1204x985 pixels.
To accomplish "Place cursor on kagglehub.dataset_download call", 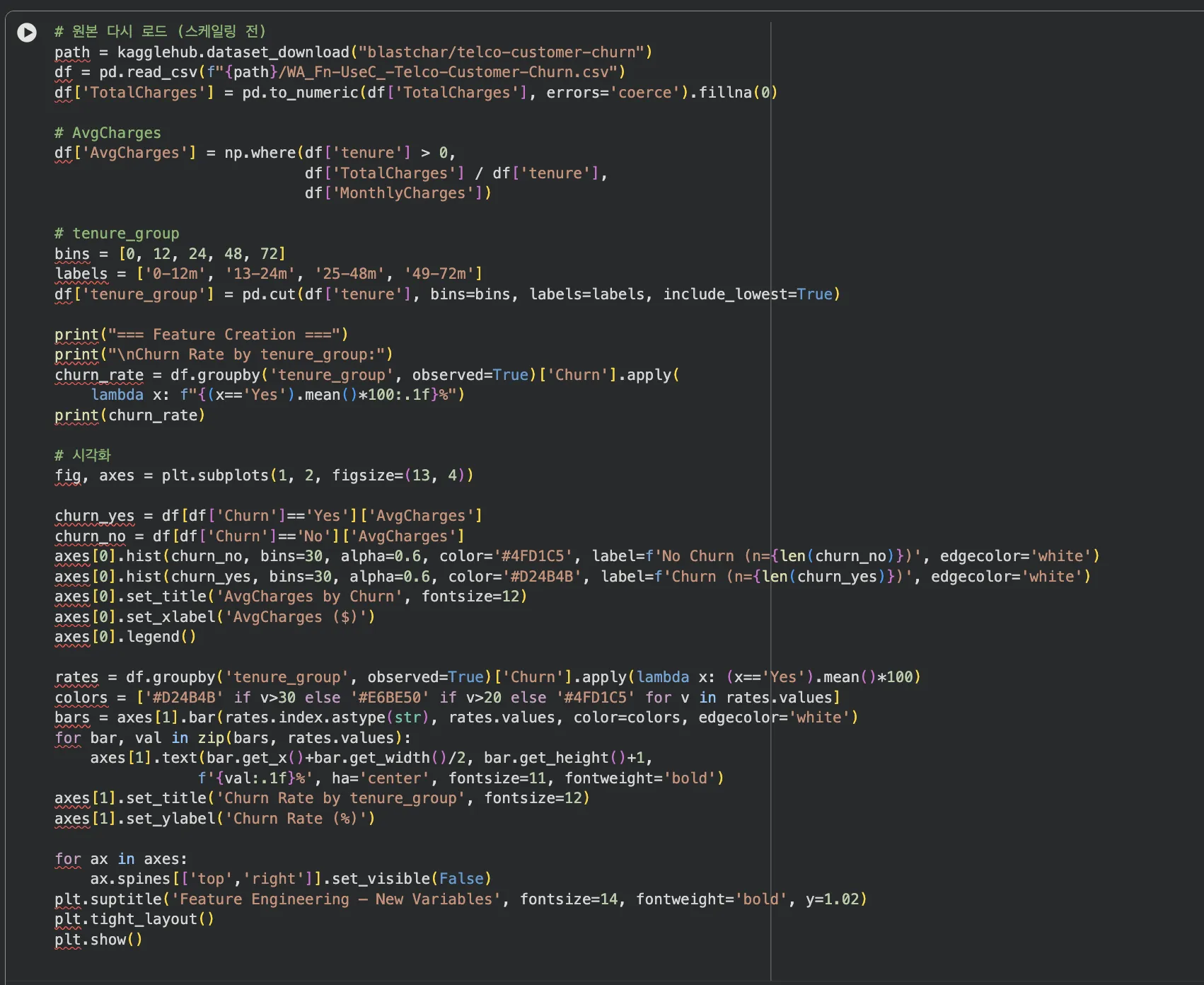I will tap(233, 52).
